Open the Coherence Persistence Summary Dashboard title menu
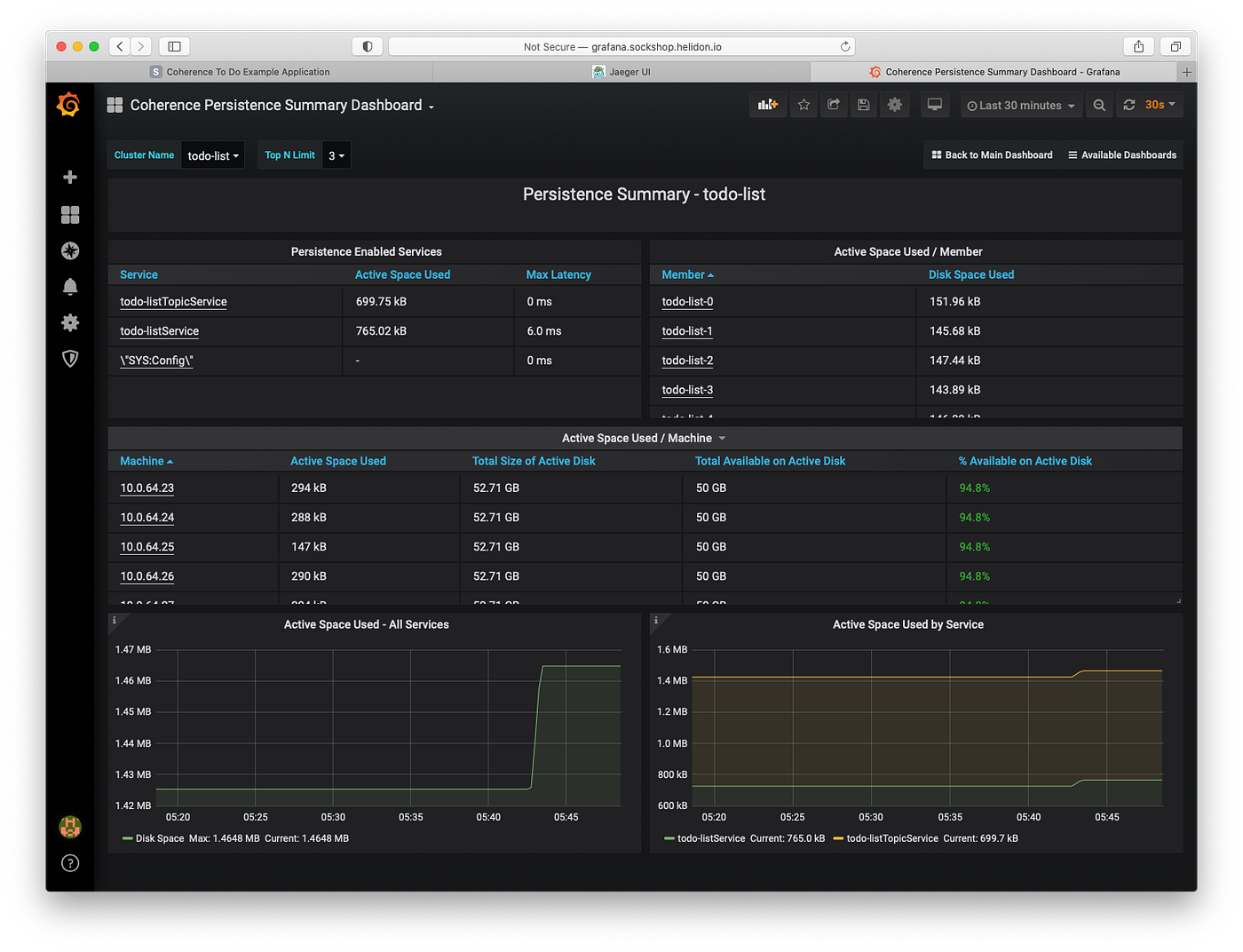The height and width of the screenshot is (952, 1243). pyautogui.click(x=280, y=105)
